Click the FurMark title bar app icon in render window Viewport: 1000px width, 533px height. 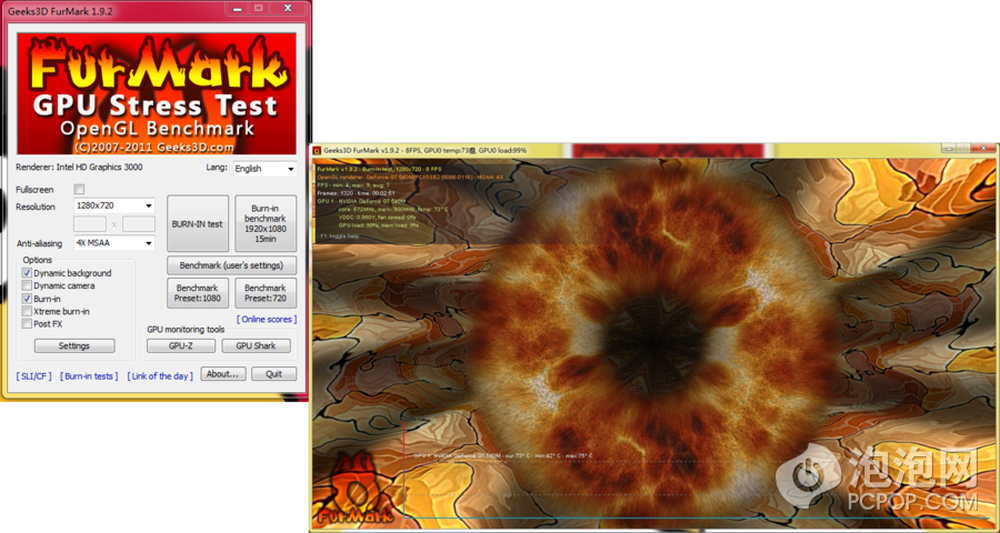coord(316,150)
